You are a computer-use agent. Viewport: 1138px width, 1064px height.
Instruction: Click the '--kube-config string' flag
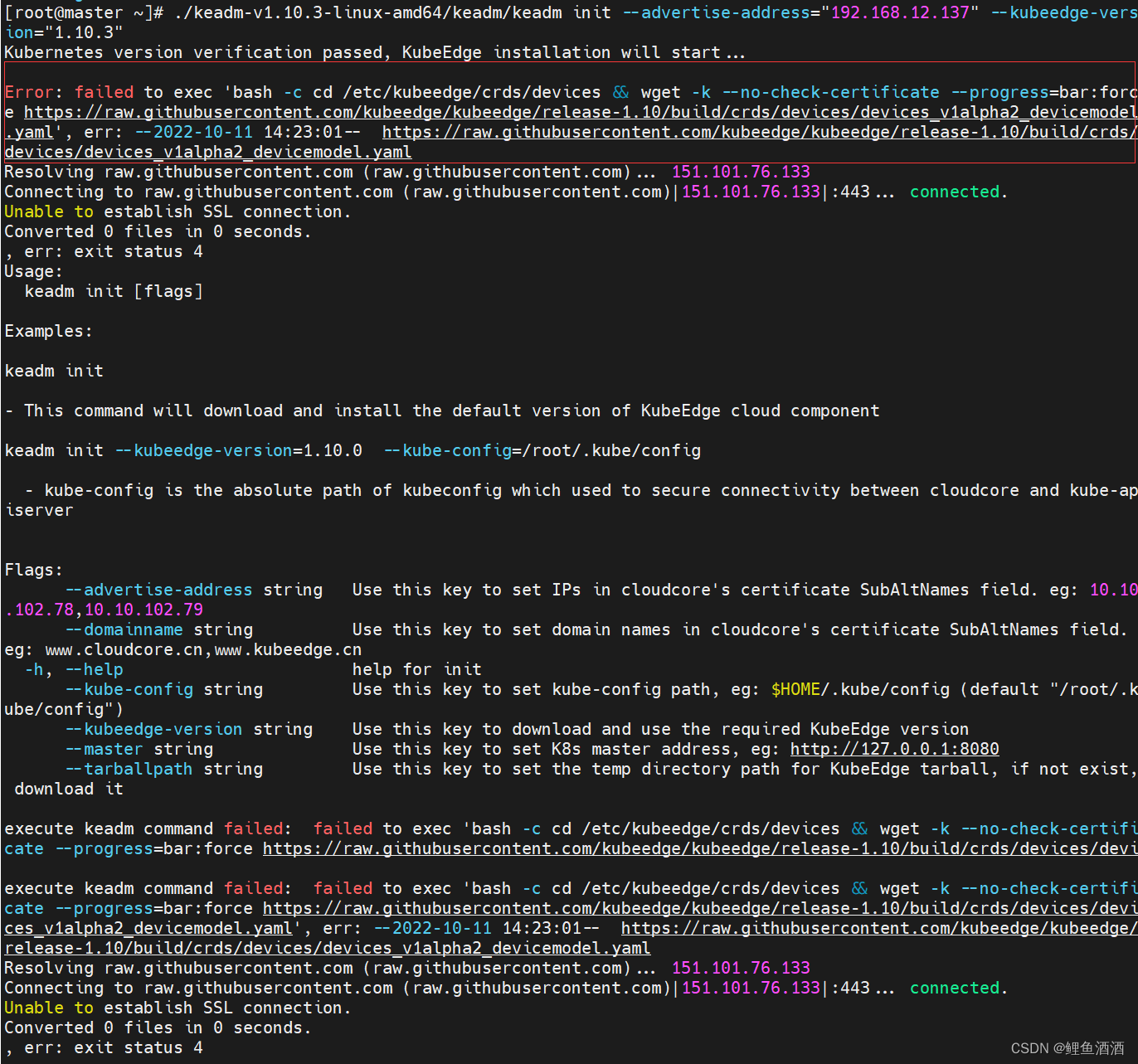(x=164, y=689)
